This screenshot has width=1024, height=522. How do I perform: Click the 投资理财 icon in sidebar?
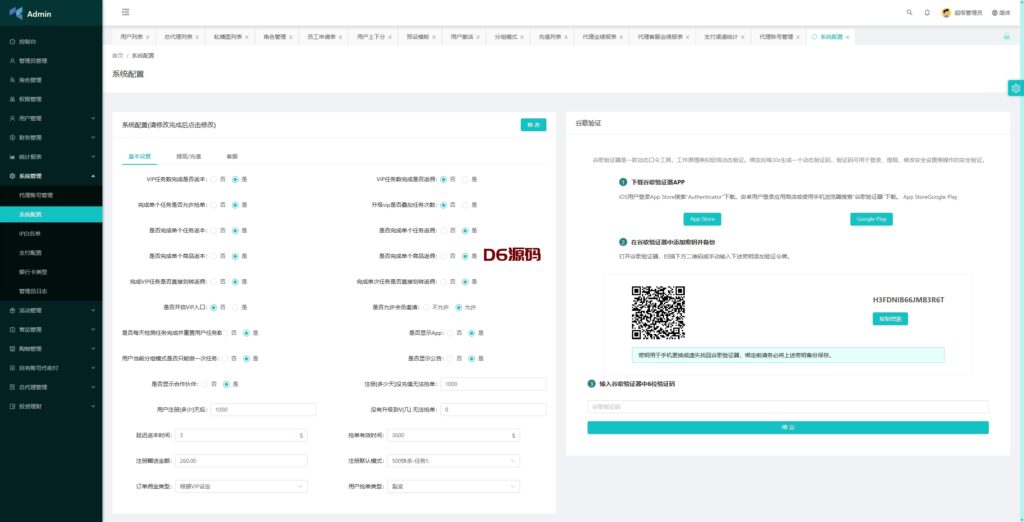[x=12, y=406]
